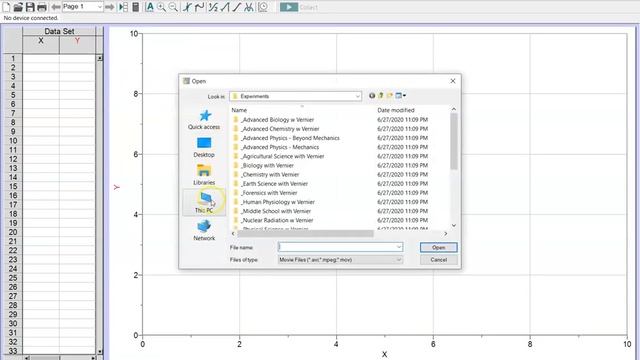Click file list horizontal scrollbar right arrow

(445, 233)
